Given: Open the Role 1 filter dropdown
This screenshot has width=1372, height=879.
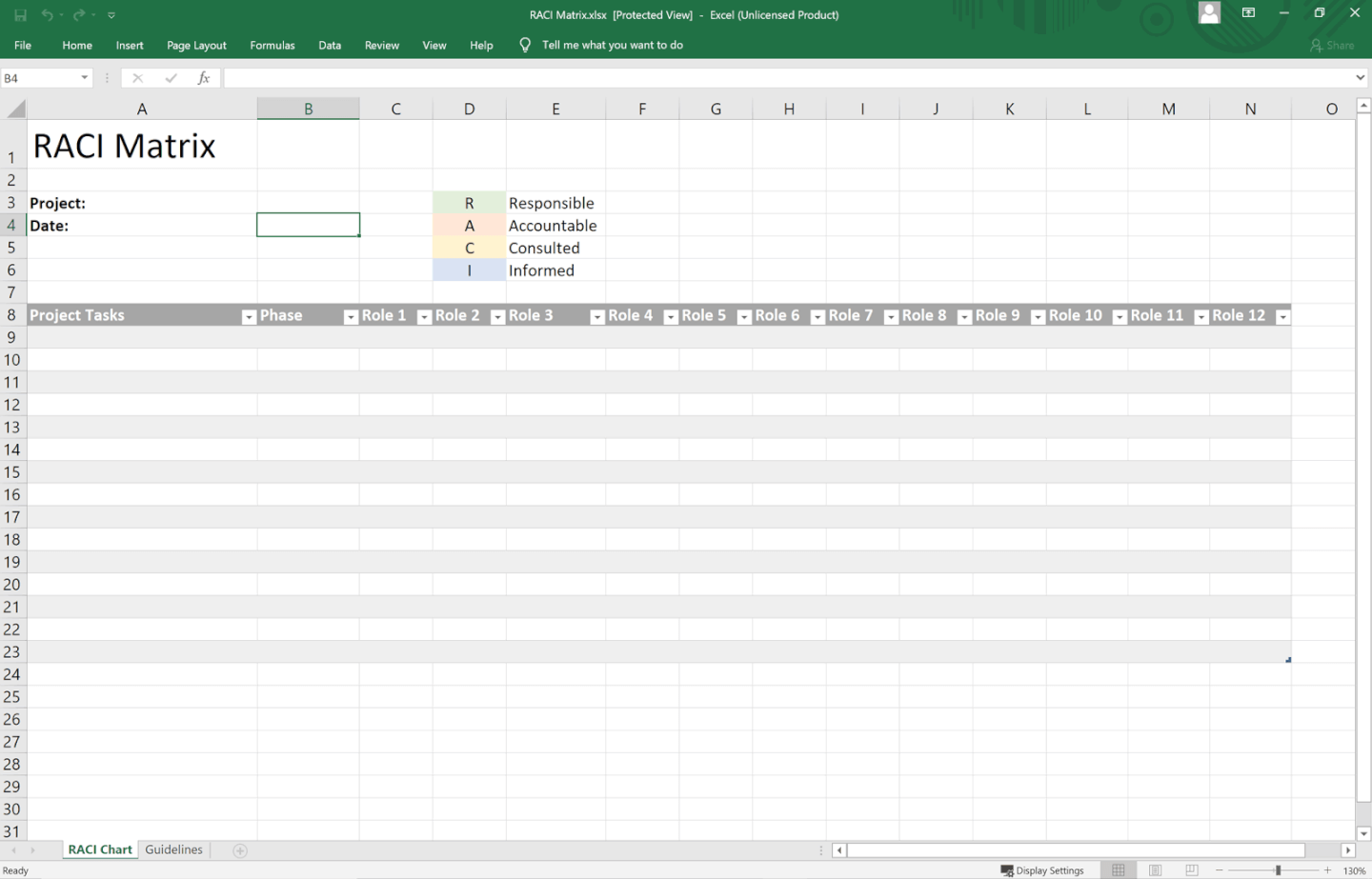Looking at the screenshot, I should [x=425, y=317].
